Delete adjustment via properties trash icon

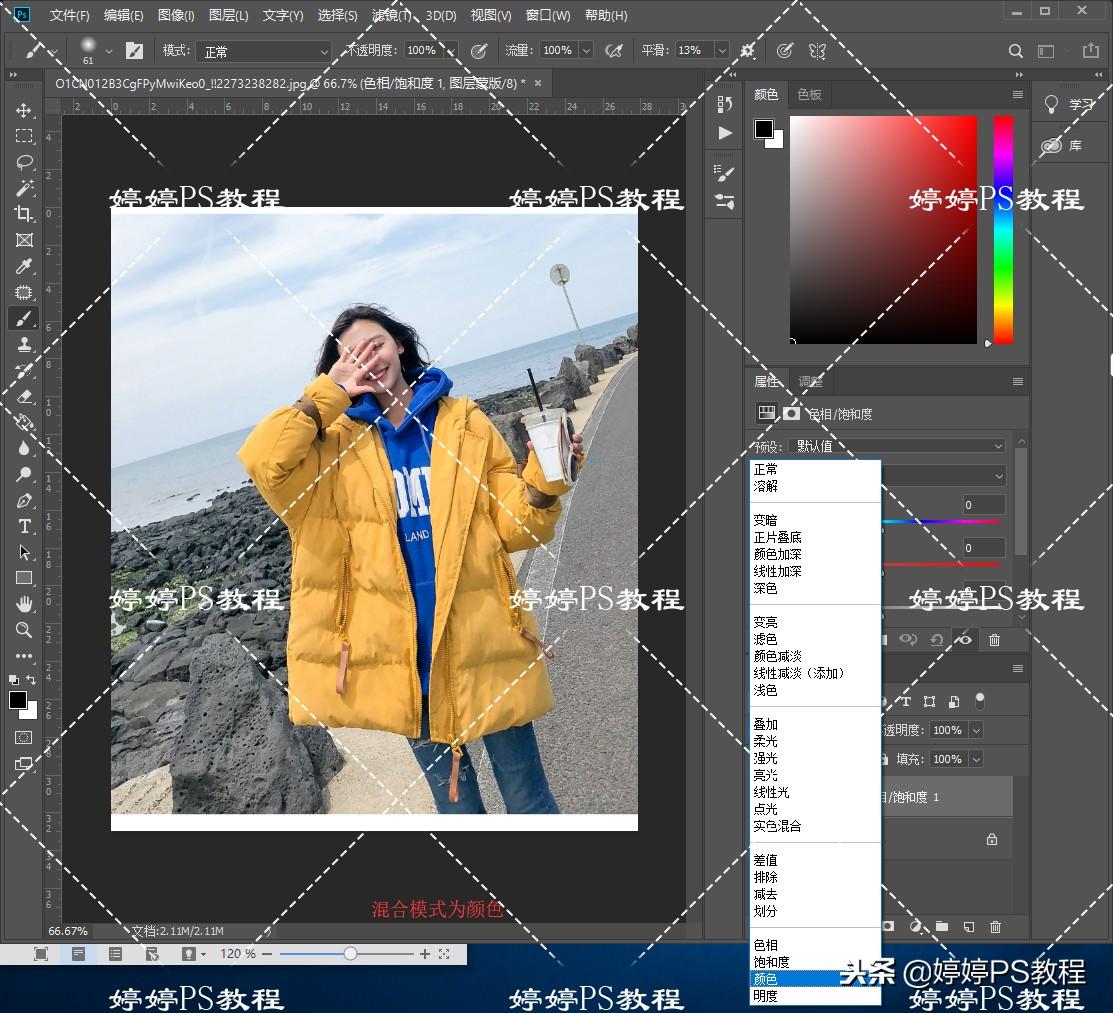click(994, 640)
